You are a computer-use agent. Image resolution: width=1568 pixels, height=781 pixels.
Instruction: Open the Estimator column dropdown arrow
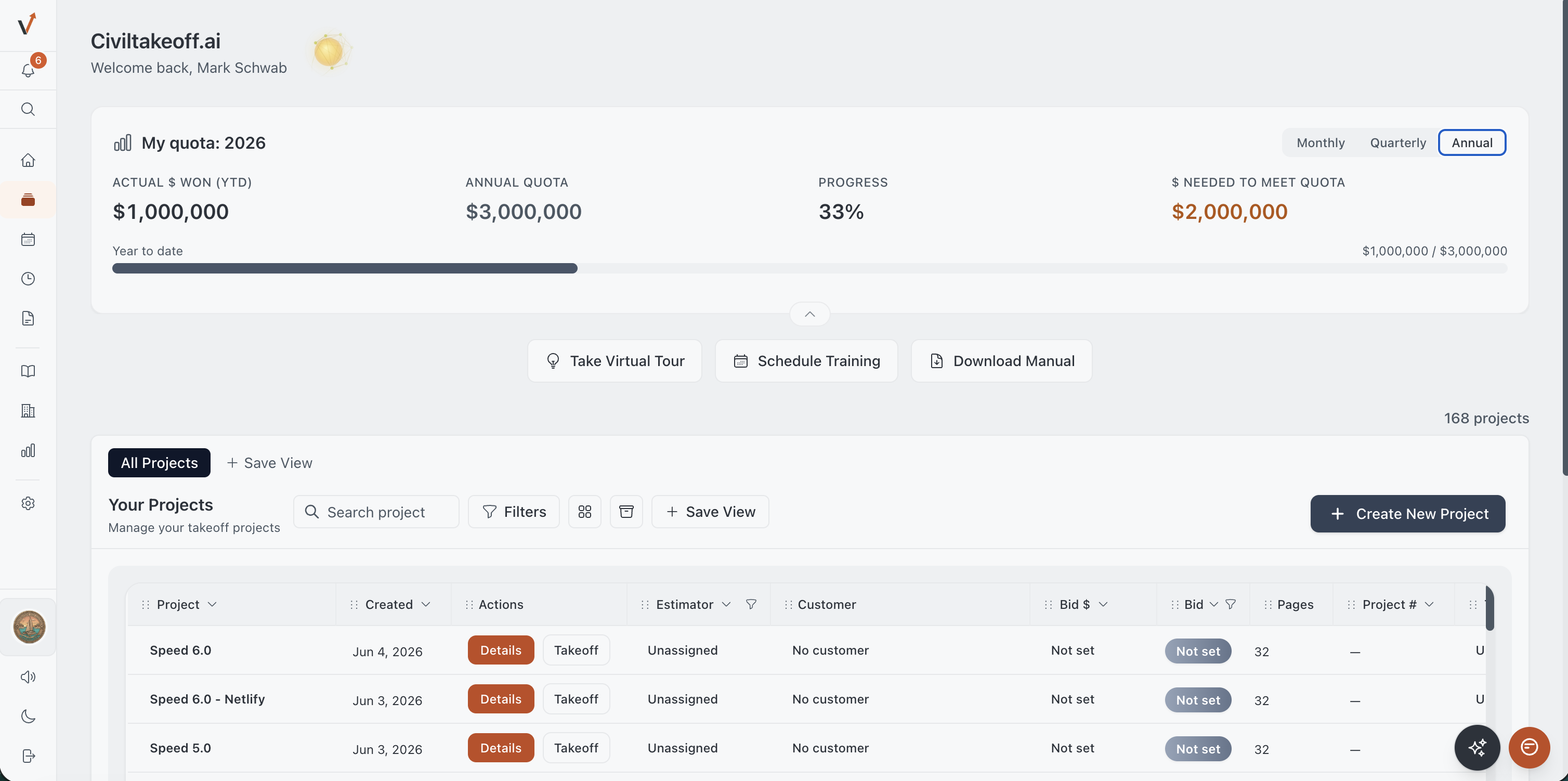click(x=726, y=604)
